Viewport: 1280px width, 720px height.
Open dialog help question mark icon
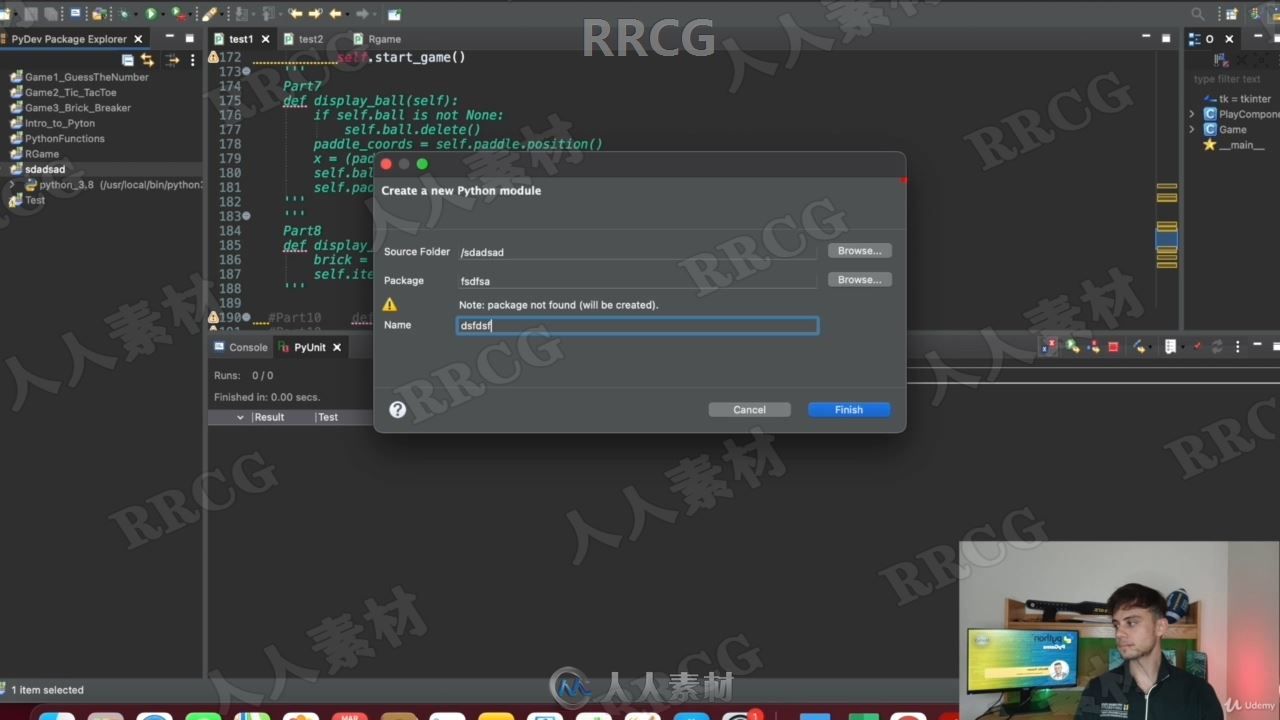(398, 409)
